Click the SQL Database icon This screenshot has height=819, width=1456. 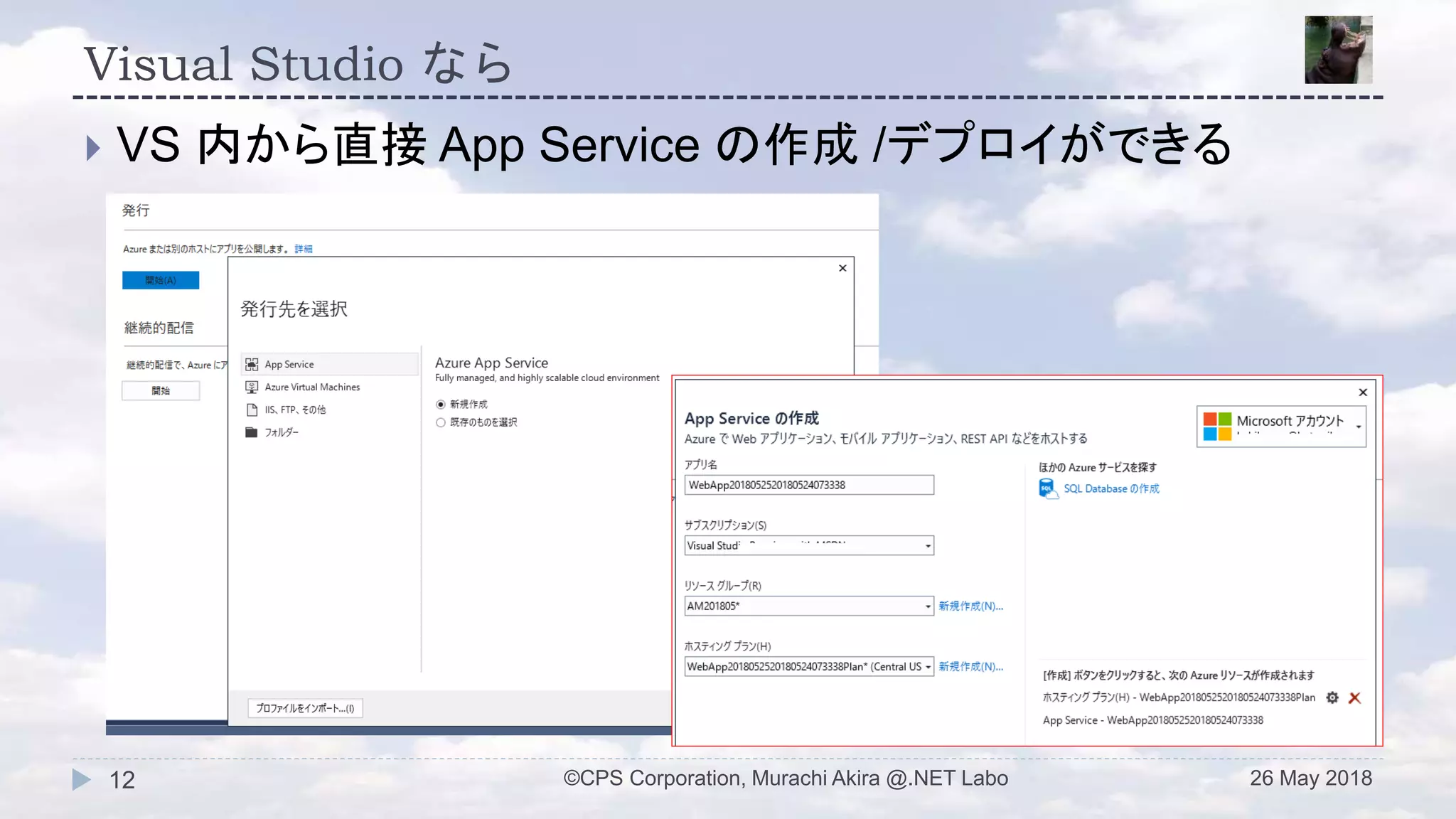(1048, 489)
